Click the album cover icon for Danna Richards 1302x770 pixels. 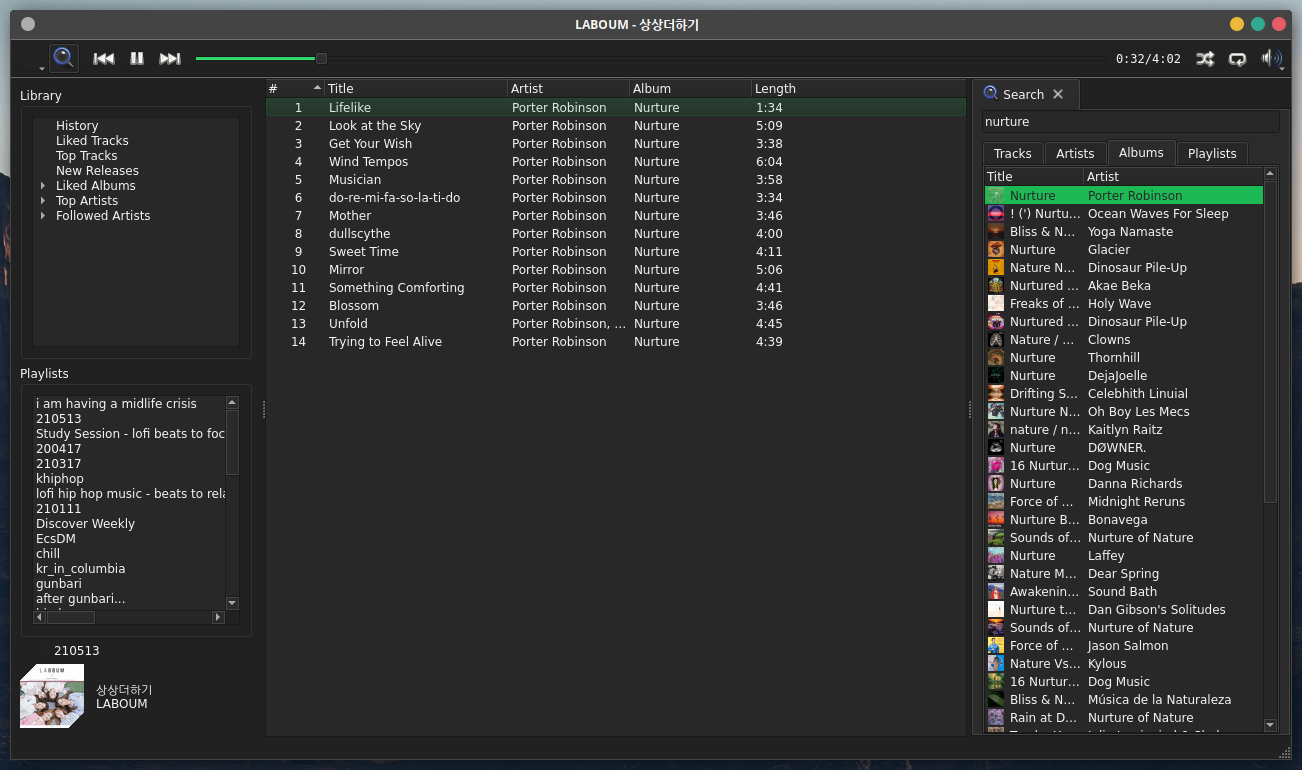(995, 484)
